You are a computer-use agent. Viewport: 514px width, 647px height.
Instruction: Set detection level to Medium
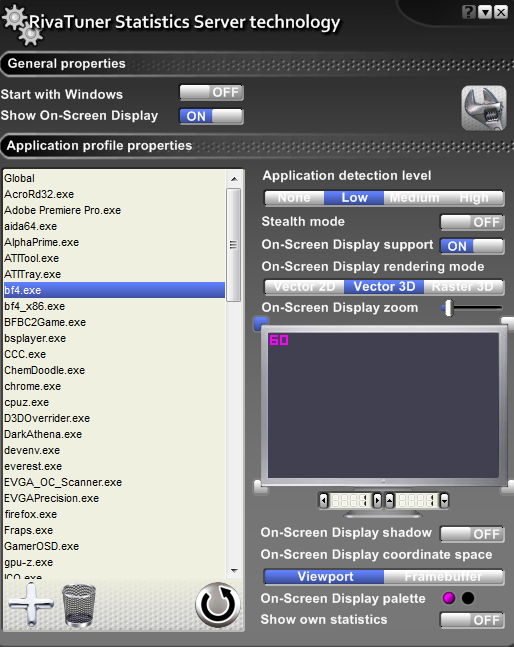tap(414, 198)
